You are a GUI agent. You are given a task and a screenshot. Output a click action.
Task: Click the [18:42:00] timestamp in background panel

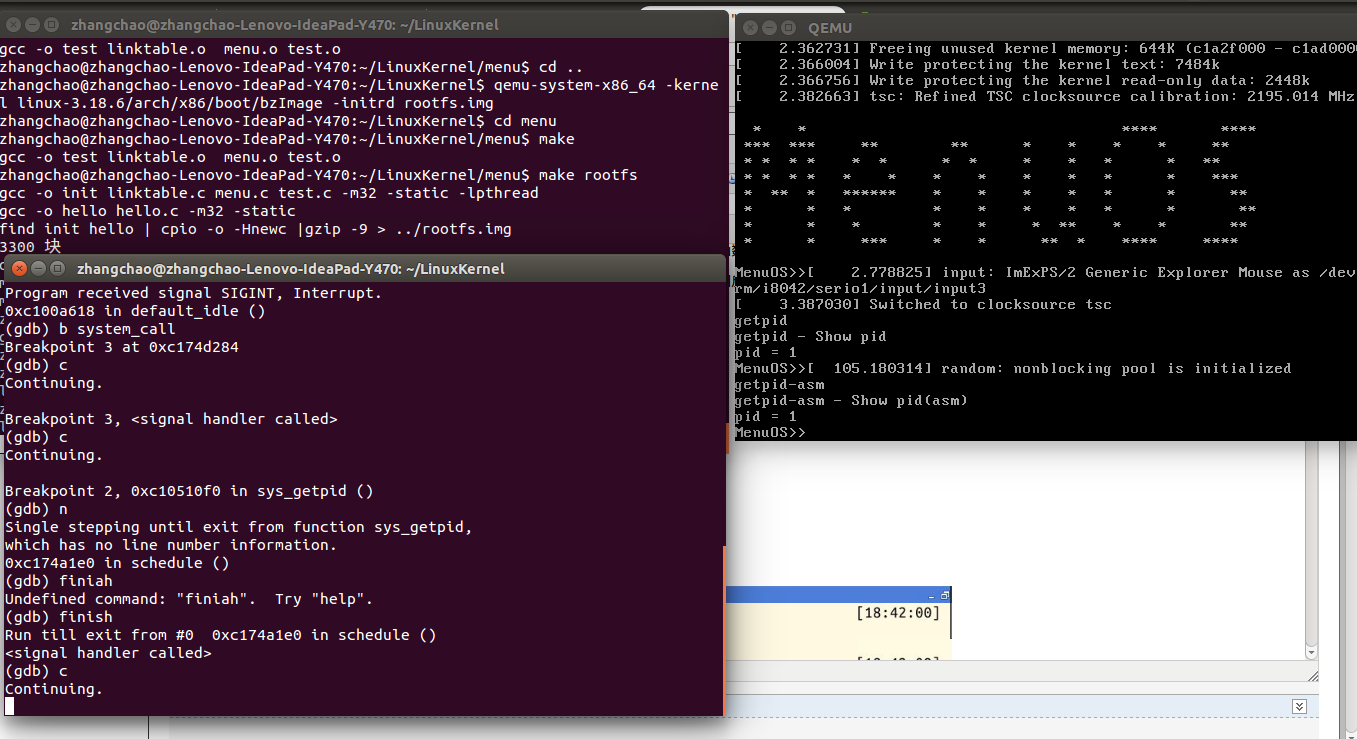tap(898, 613)
